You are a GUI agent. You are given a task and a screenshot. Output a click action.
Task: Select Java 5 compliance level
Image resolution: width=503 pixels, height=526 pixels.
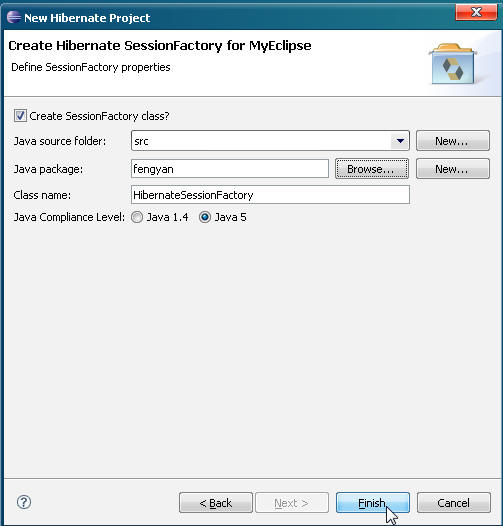pyautogui.click(x=205, y=217)
